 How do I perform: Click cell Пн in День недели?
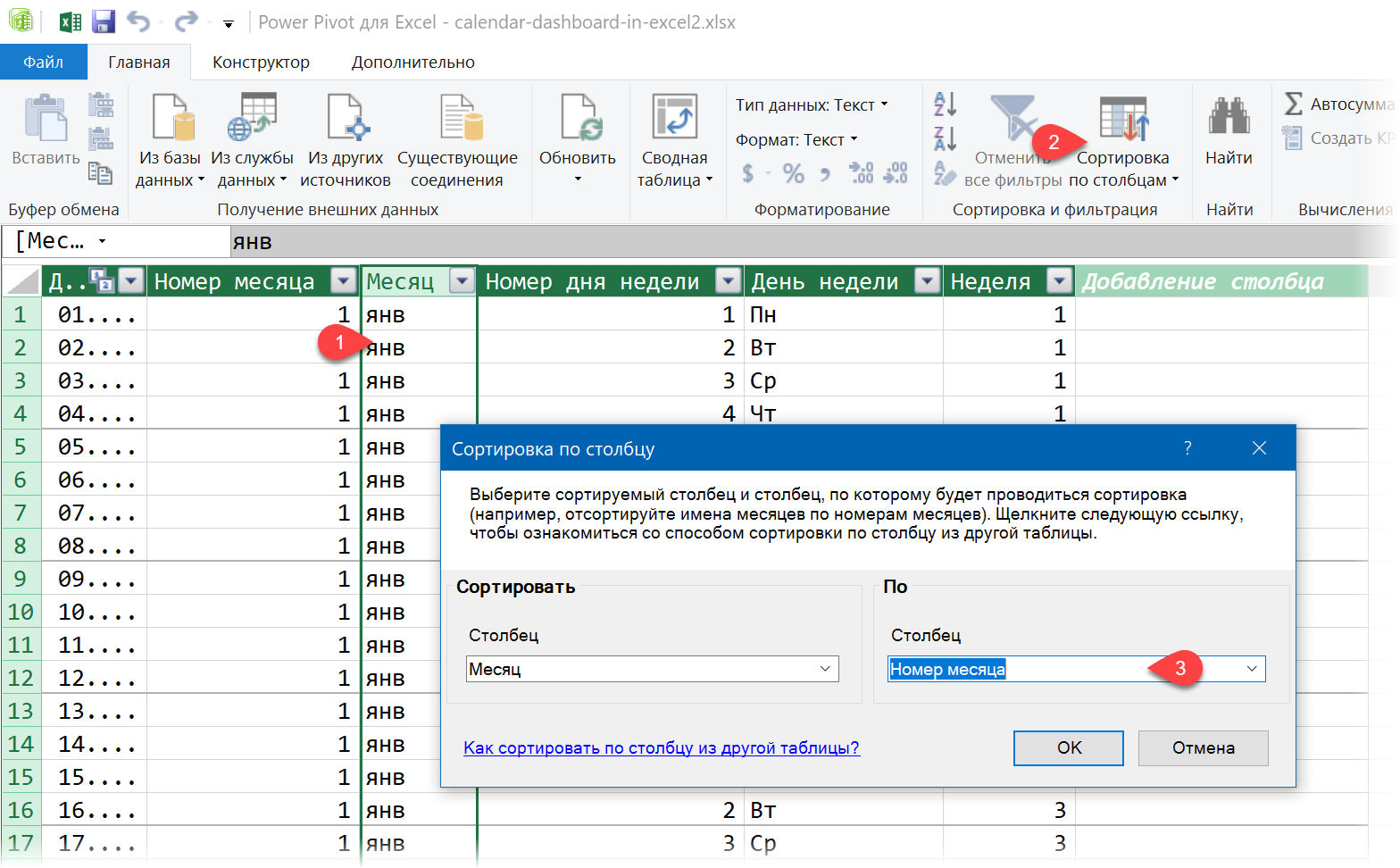pyautogui.click(x=844, y=314)
